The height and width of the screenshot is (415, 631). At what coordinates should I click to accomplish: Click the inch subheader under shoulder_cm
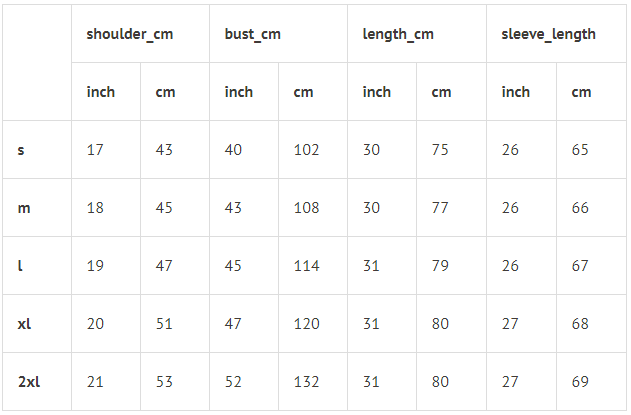(x=101, y=92)
